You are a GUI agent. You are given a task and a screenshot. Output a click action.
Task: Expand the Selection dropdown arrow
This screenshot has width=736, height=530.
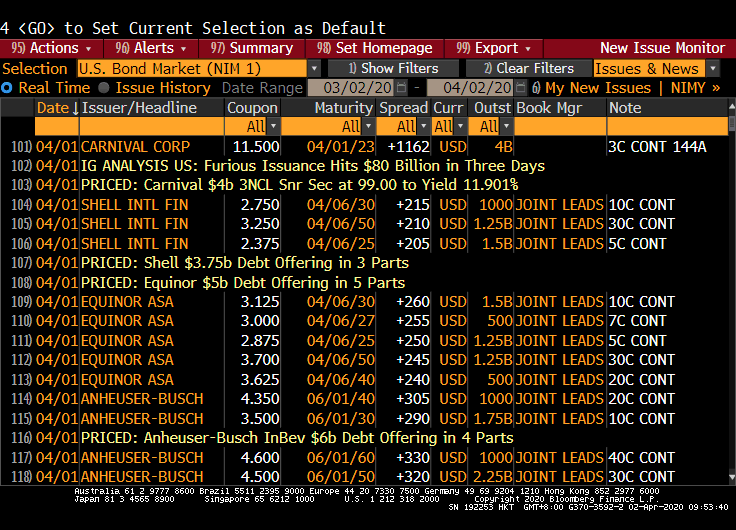click(x=314, y=69)
